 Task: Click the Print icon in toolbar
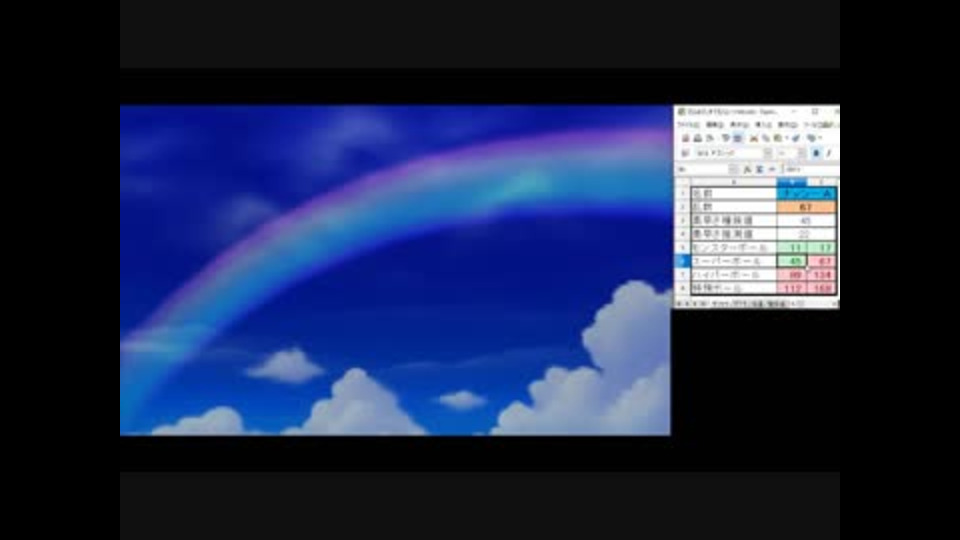tap(697, 138)
